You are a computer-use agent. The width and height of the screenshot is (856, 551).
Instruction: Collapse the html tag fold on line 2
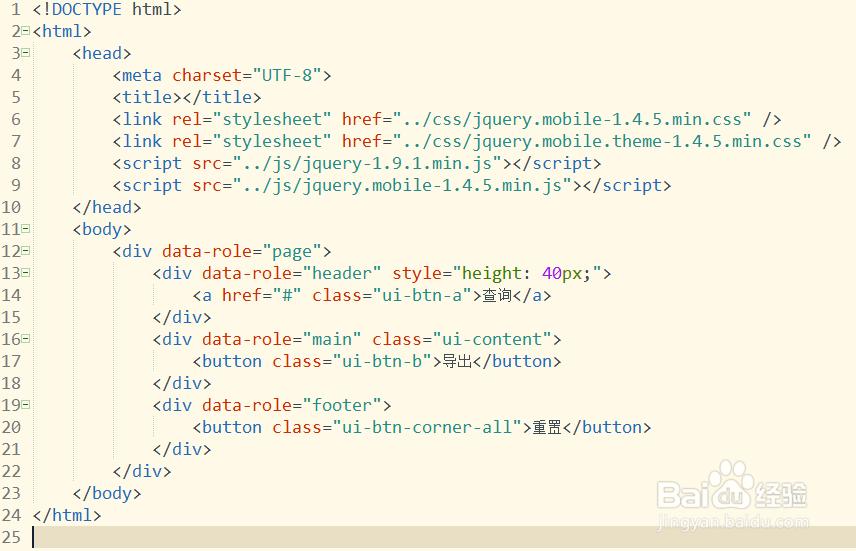(26, 31)
